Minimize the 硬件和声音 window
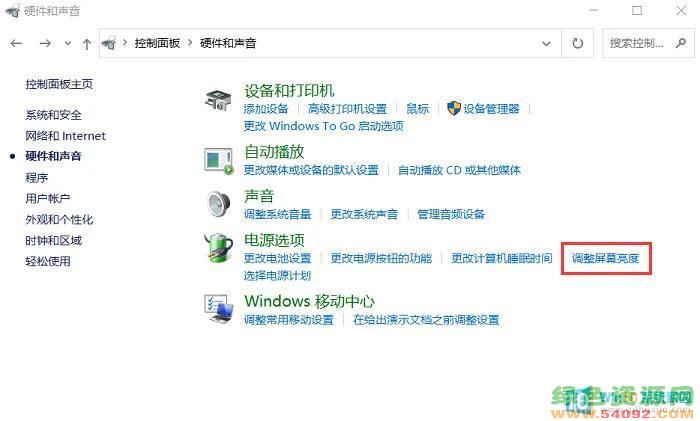 click(593, 10)
